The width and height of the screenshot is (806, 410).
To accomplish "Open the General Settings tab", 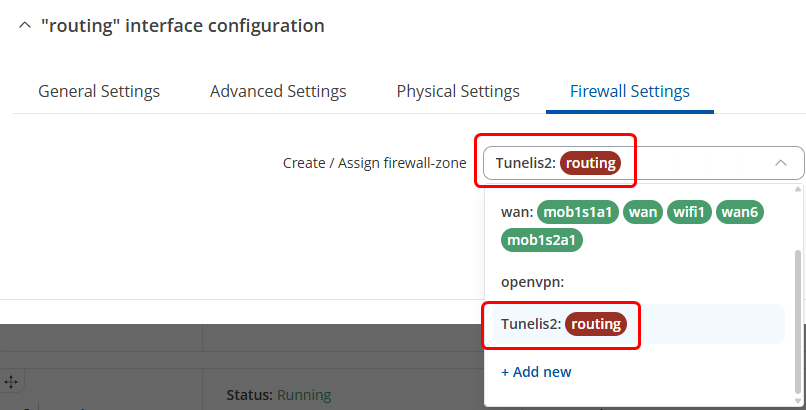I will pos(99,91).
